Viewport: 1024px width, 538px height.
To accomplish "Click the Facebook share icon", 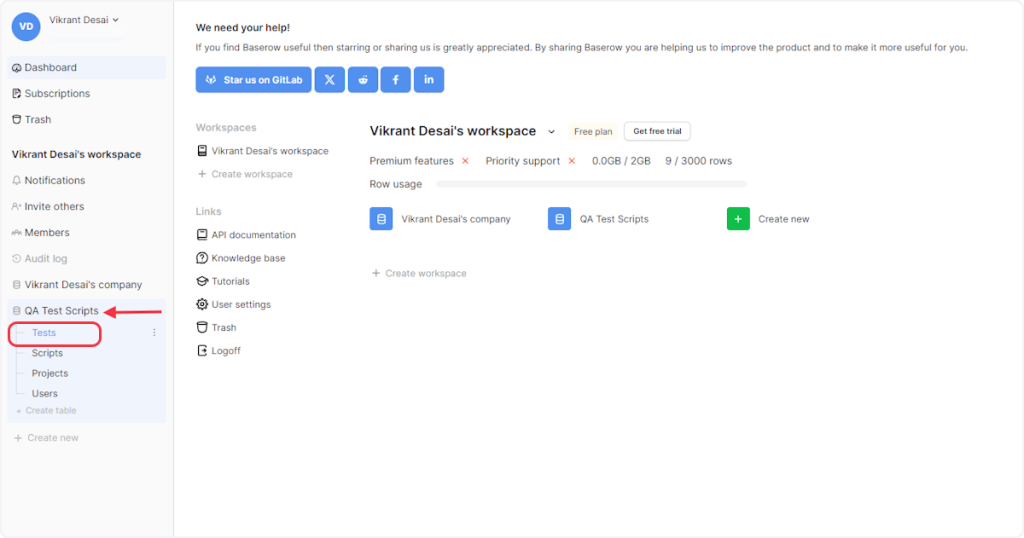I will pos(396,80).
